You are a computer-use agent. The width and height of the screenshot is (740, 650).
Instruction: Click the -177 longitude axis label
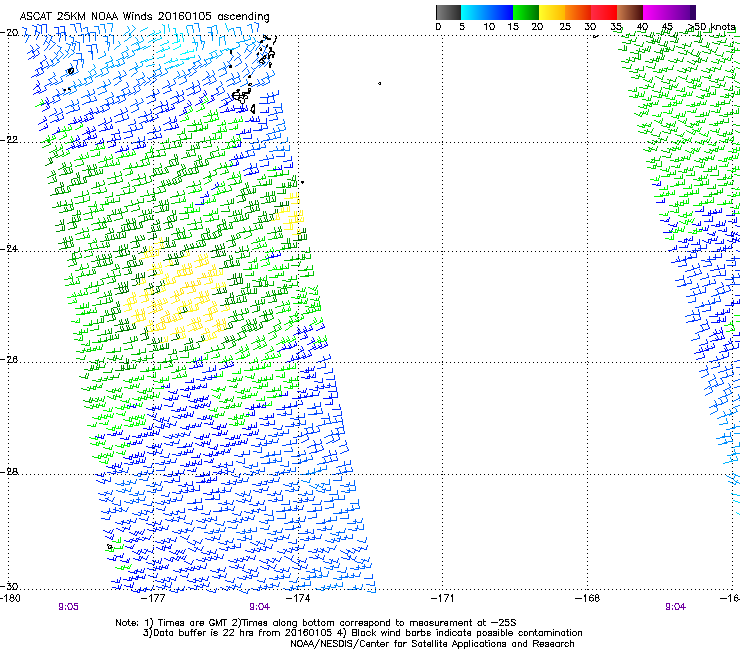click(153, 599)
